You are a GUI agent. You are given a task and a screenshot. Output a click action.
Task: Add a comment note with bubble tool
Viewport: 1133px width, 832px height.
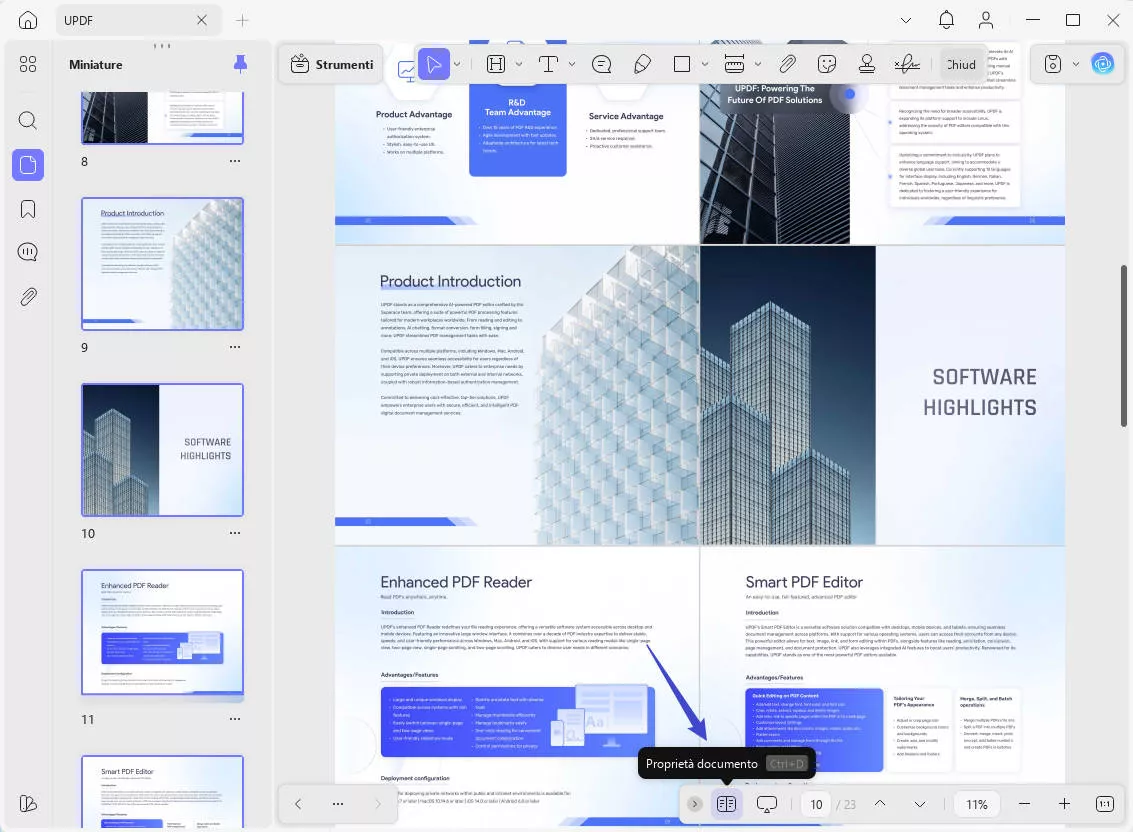click(601, 64)
